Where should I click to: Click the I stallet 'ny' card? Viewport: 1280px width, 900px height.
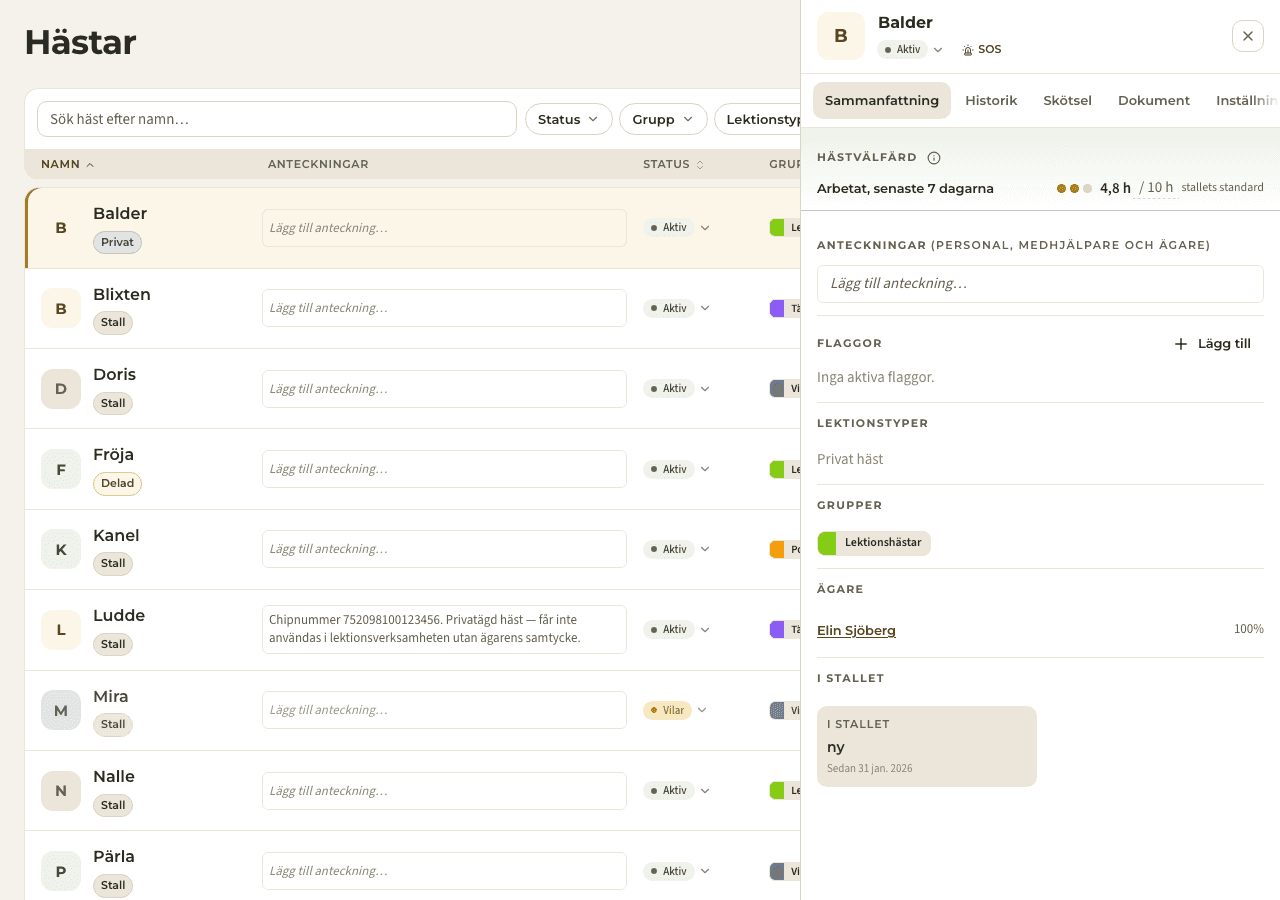(927, 746)
